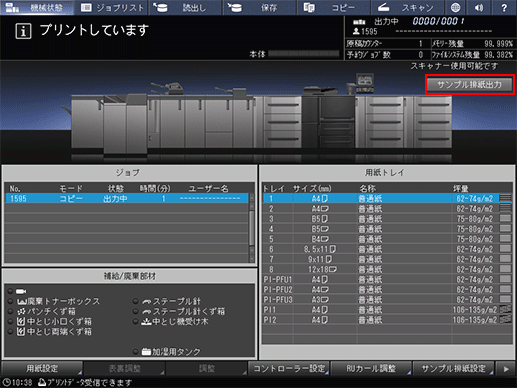Screen dimensions: 517x388
Task: Click tray 1 paper level indicator
Action: point(505,198)
